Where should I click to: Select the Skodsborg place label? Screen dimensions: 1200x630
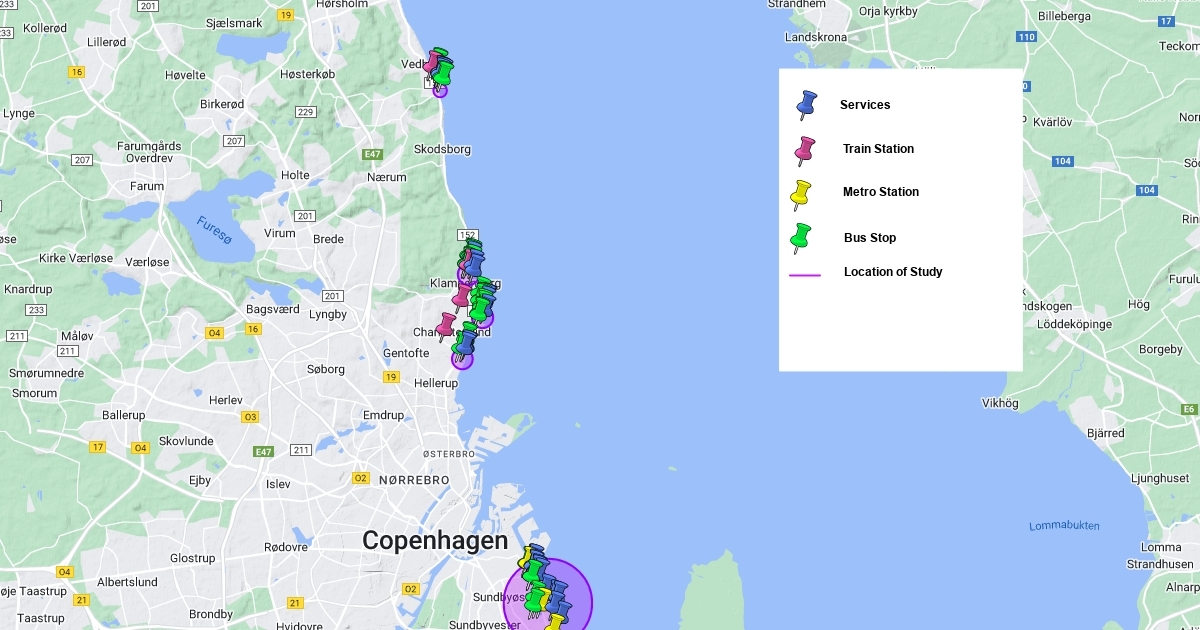click(441, 149)
